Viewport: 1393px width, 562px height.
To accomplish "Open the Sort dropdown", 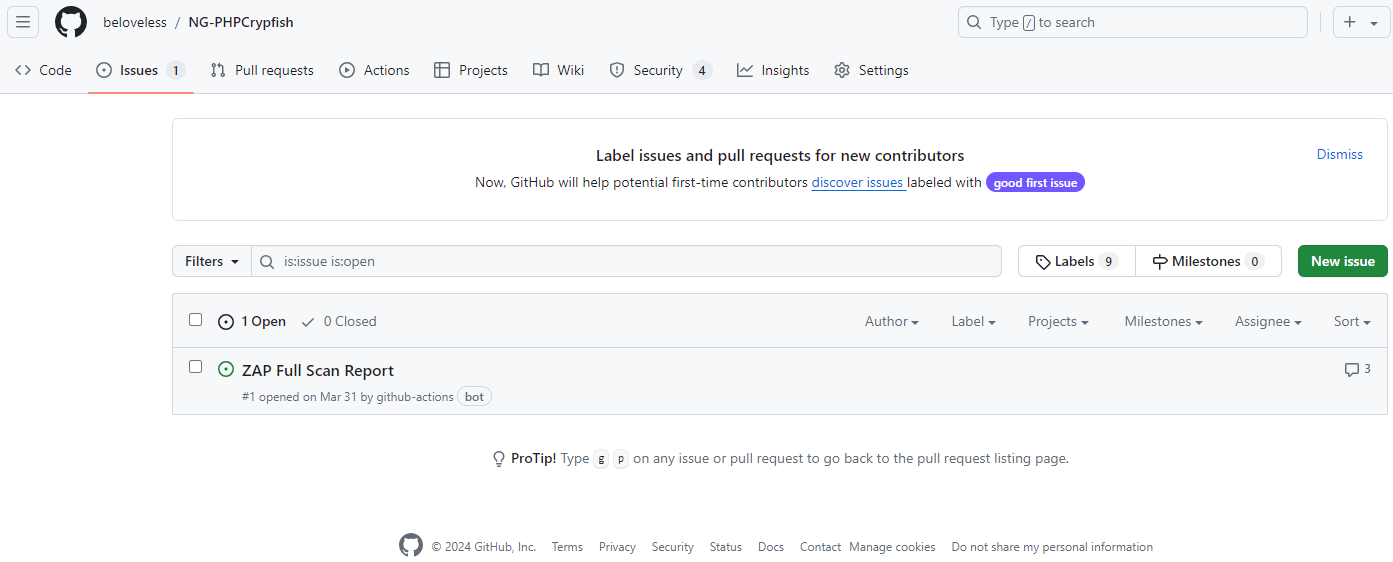I will (1351, 321).
